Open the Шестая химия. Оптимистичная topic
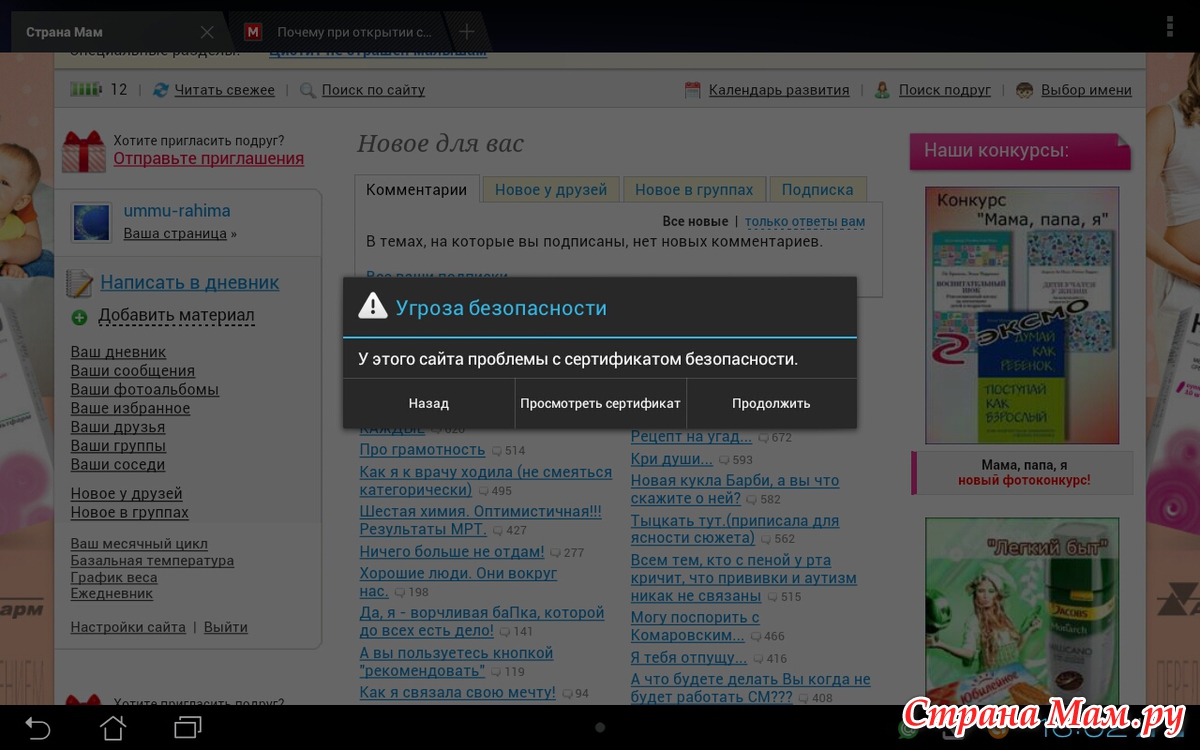 click(x=480, y=520)
